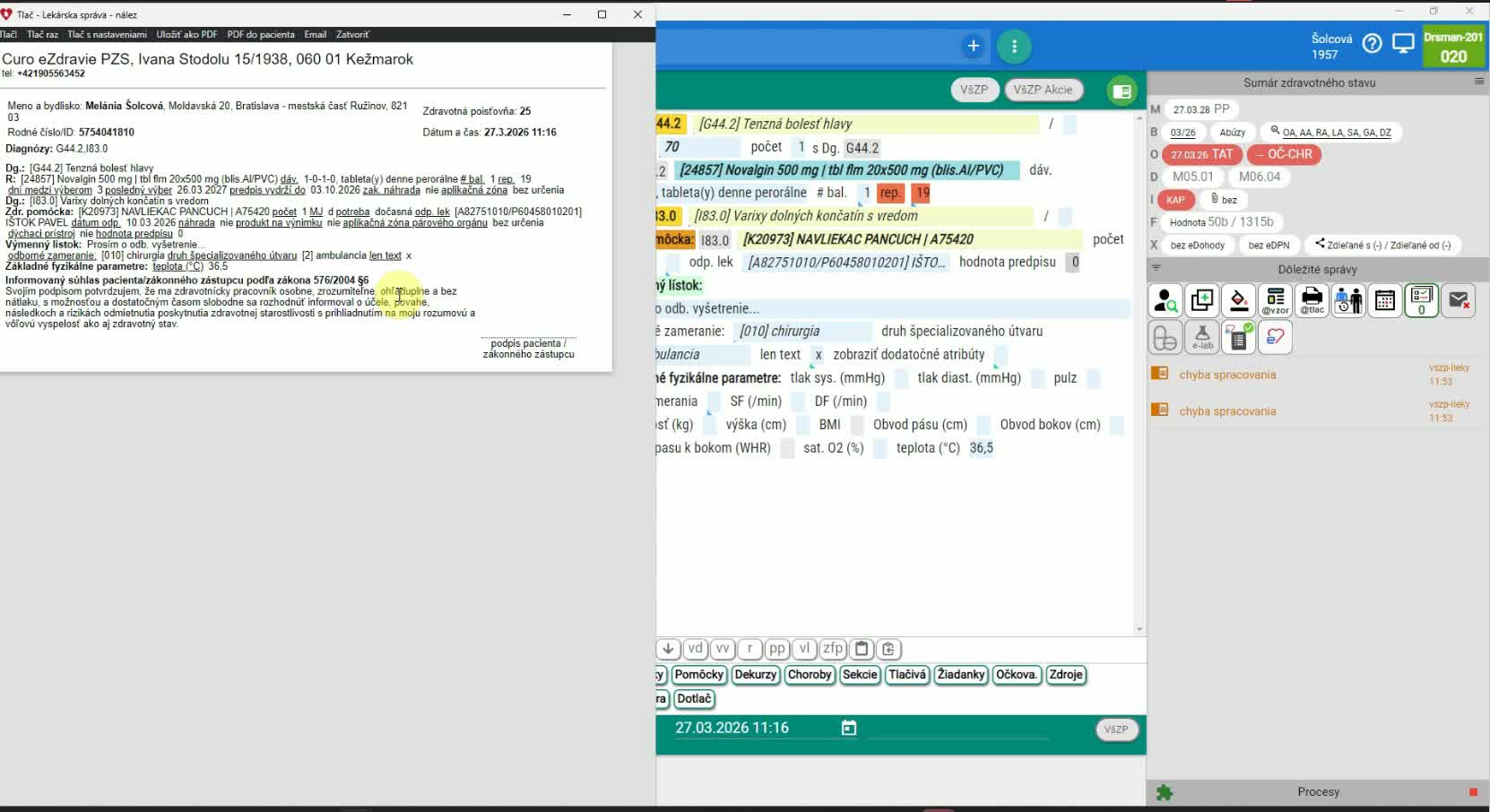Click the patient search icon
The image size is (1490, 812).
(1165, 301)
